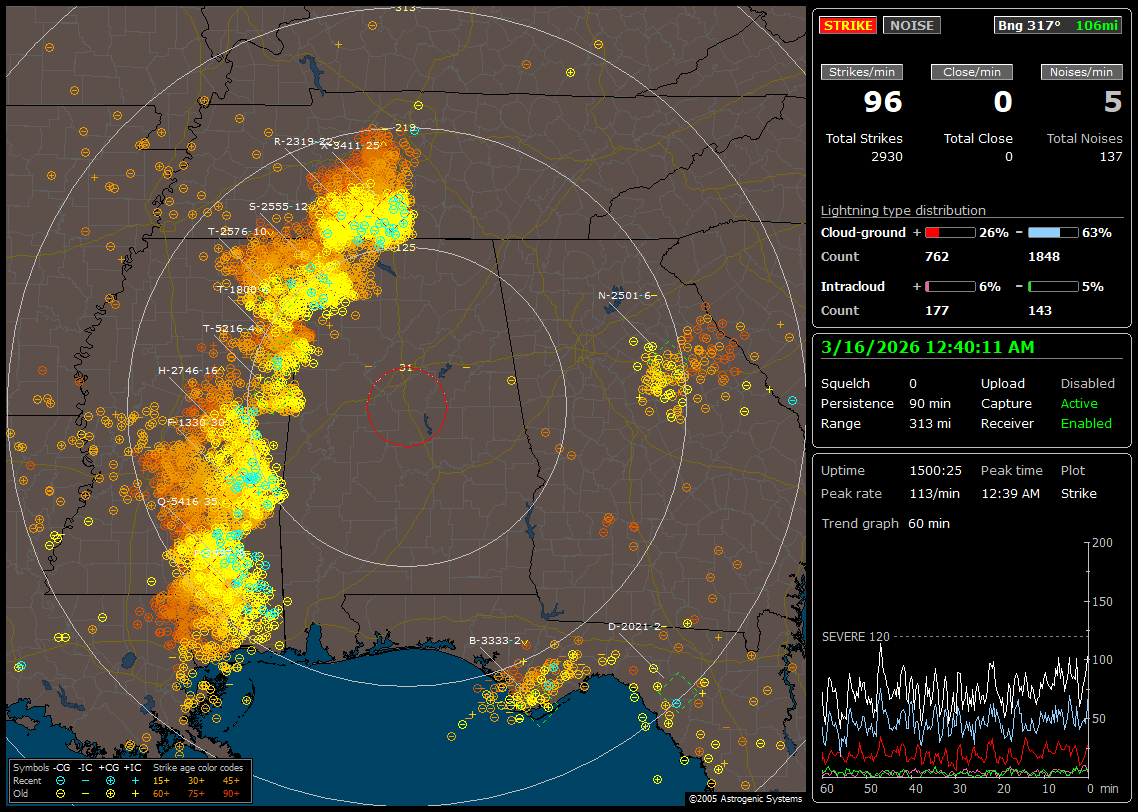Click red positive cloud-ground percentage bar

pyautogui.click(x=949, y=232)
